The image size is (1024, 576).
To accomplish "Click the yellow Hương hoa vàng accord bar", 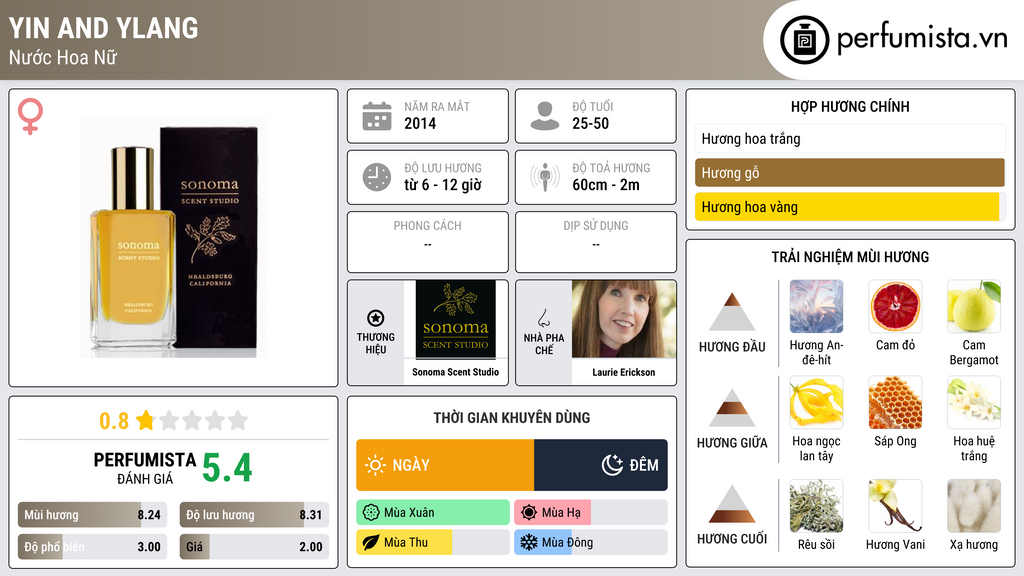I will (850, 207).
